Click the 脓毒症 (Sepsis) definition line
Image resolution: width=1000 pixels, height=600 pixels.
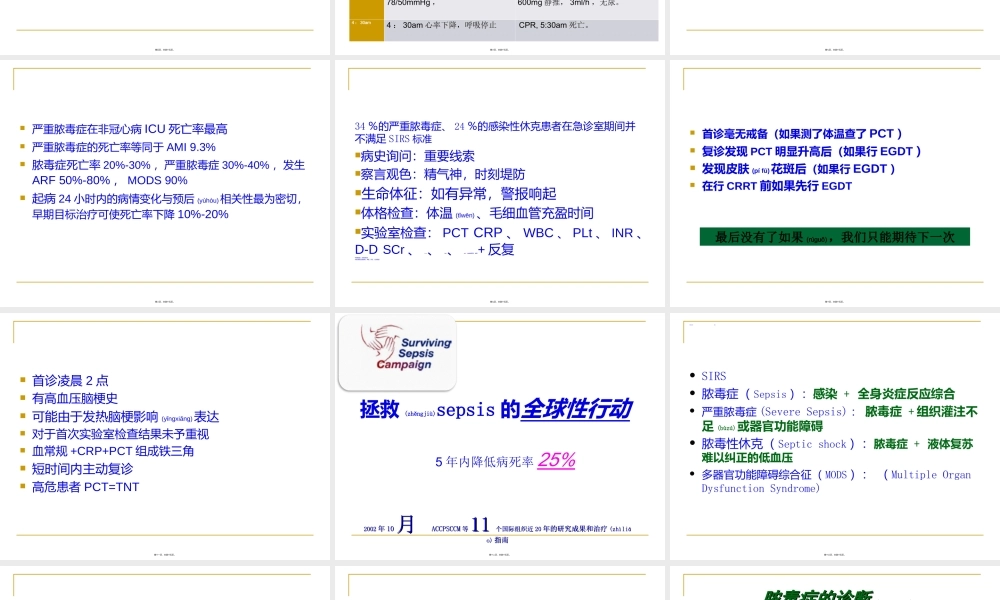click(828, 394)
